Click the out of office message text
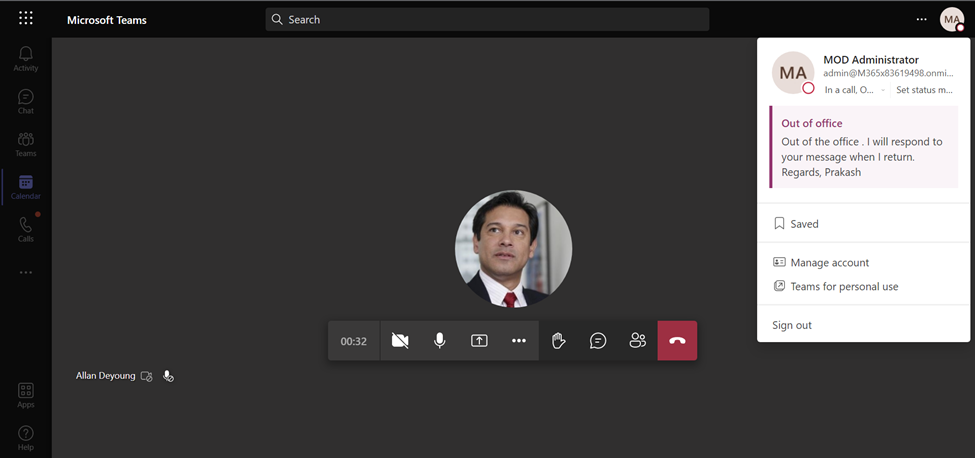 [862, 157]
